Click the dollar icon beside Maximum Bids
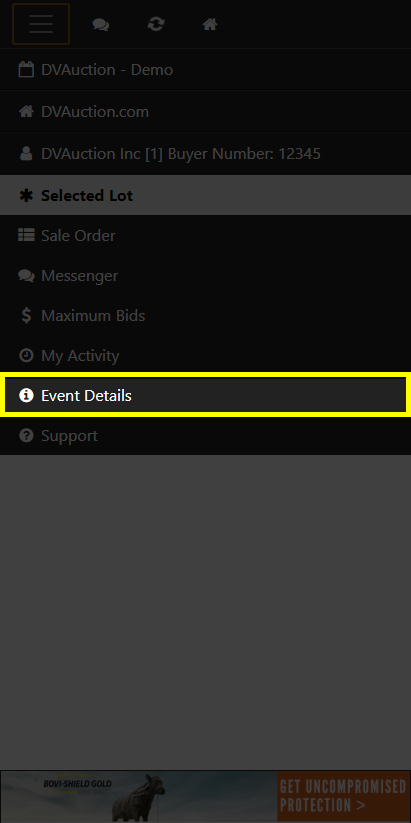The height and width of the screenshot is (823, 411). (26, 315)
